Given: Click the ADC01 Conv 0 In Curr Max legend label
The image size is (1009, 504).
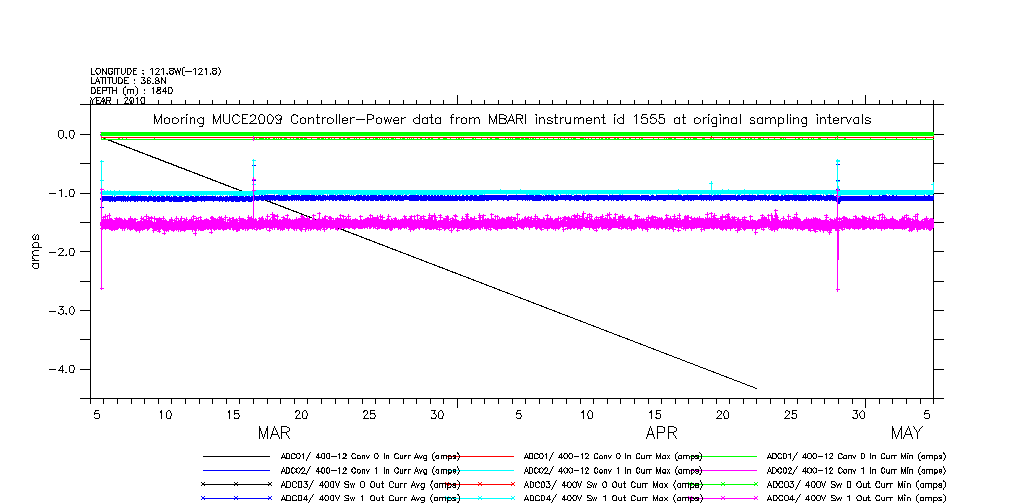Looking at the screenshot, I should [613, 456].
